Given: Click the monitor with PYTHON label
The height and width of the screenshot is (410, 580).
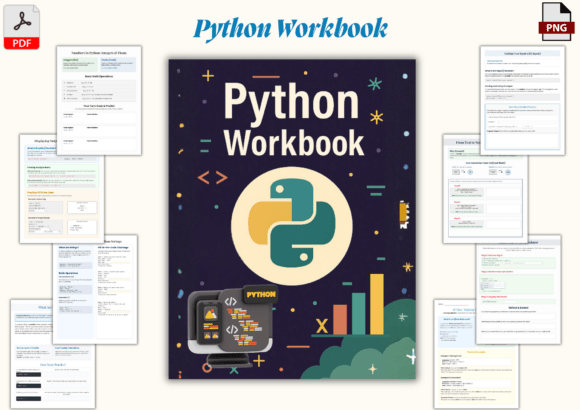Looking at the screenshot, I should click(232, 326).
